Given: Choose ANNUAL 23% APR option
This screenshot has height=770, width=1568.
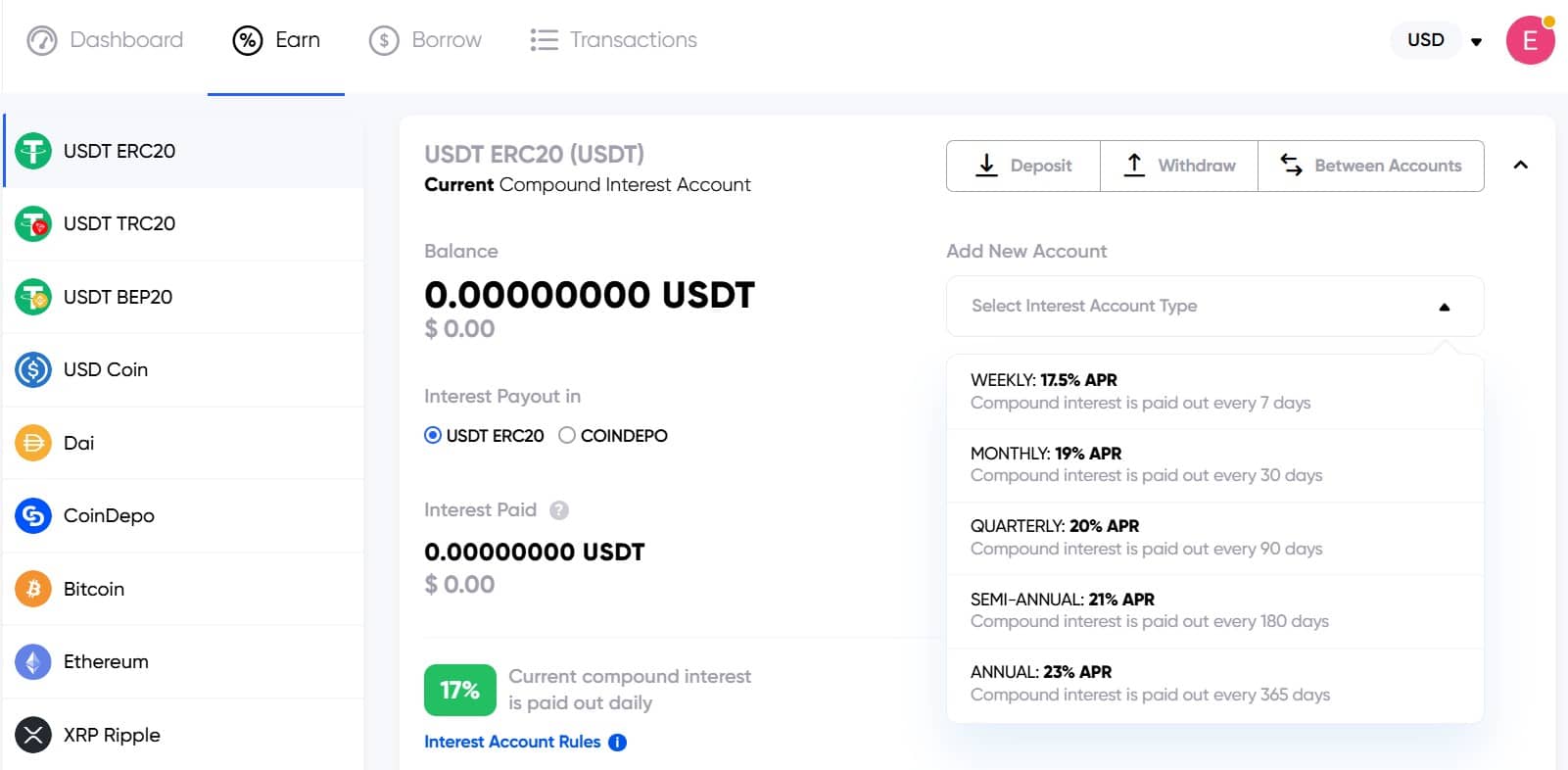Looking at the screenshot, I should coord(1214,684).
